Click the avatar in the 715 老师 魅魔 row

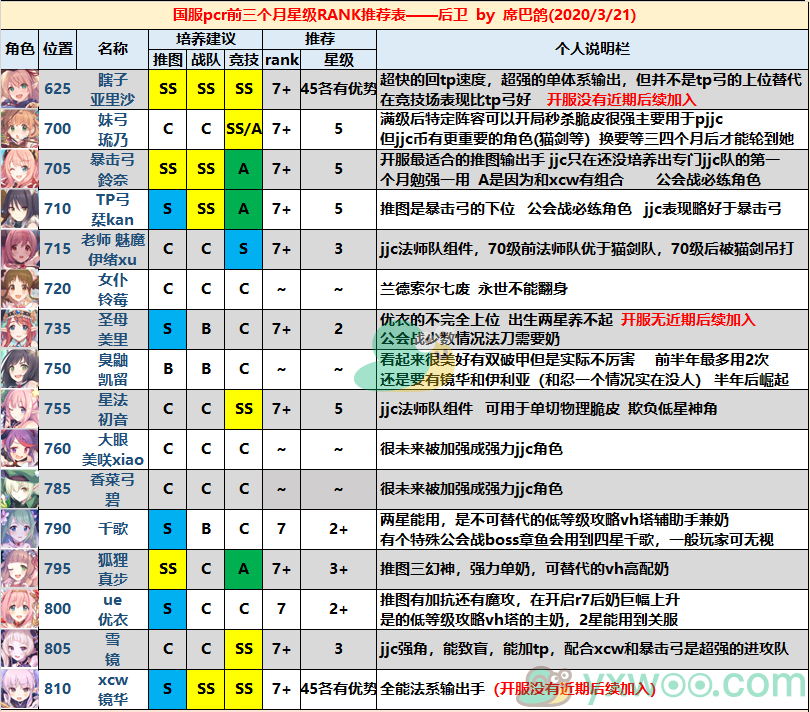pos(20,249)
